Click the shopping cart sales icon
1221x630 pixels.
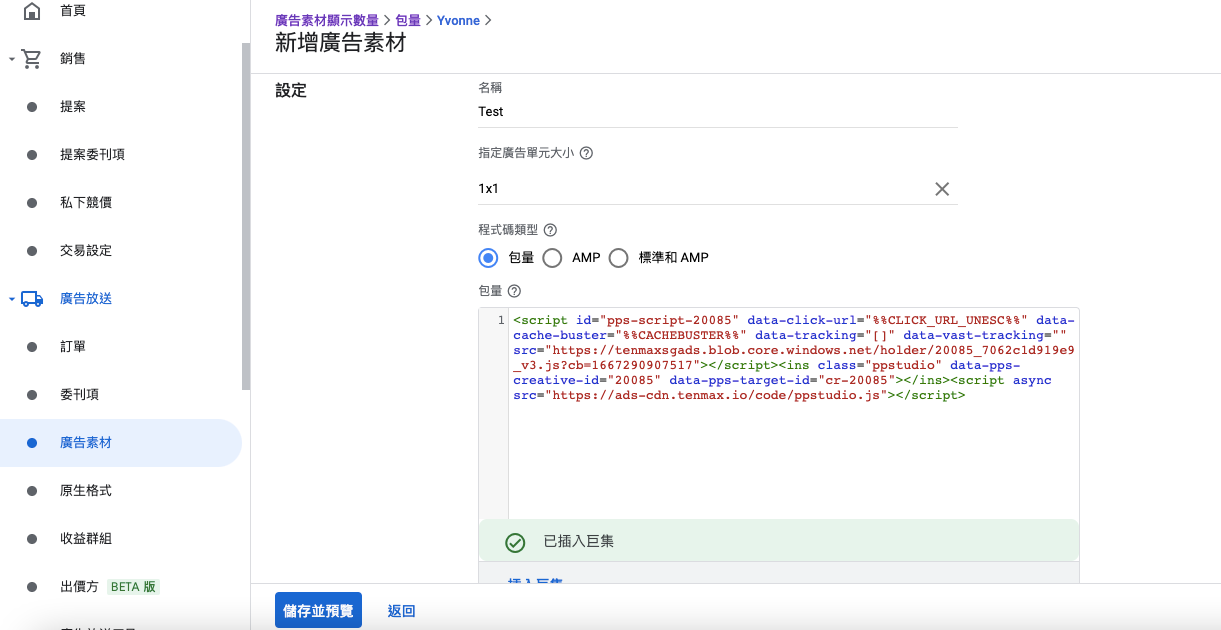[32, 59]
